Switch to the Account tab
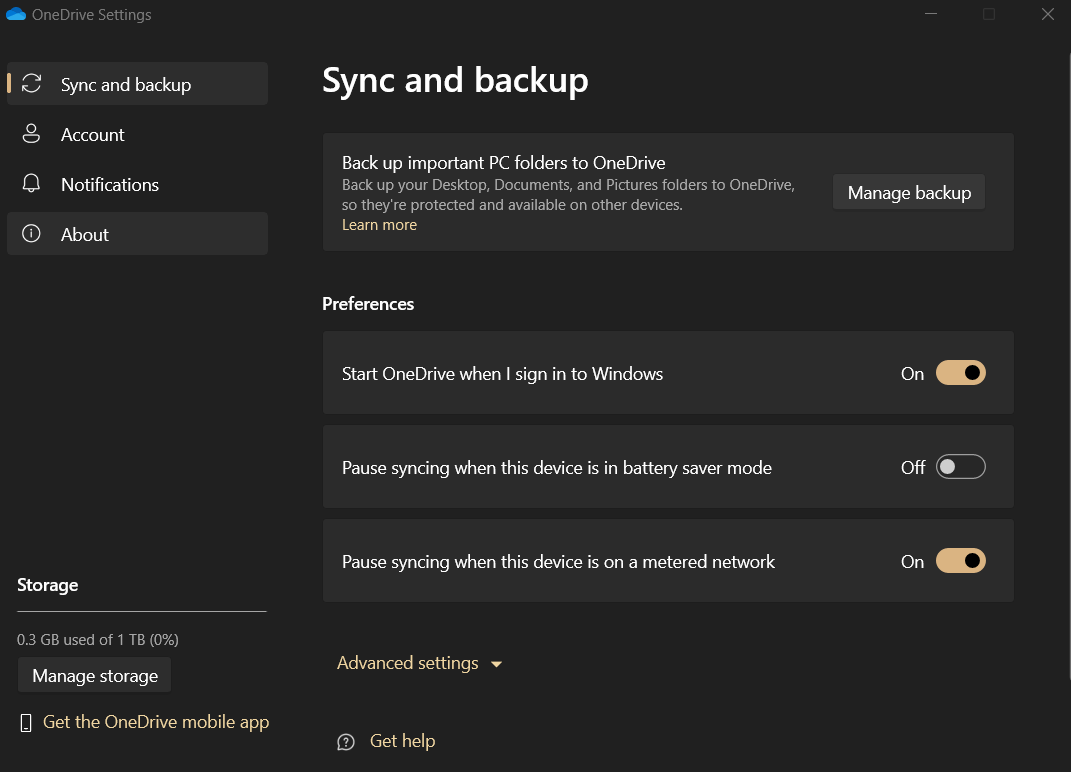 [137, 134]
